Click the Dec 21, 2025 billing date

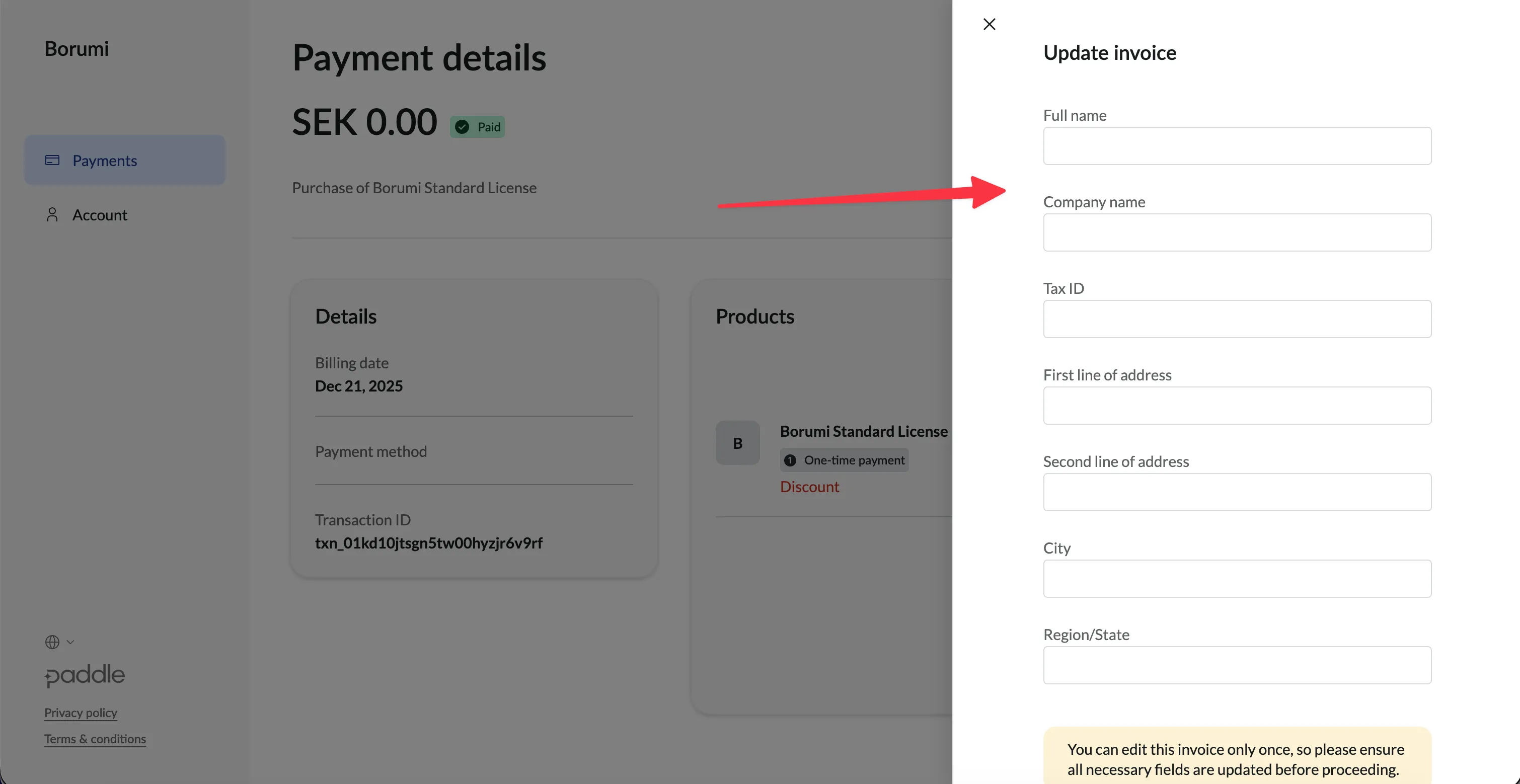point(359,386)
